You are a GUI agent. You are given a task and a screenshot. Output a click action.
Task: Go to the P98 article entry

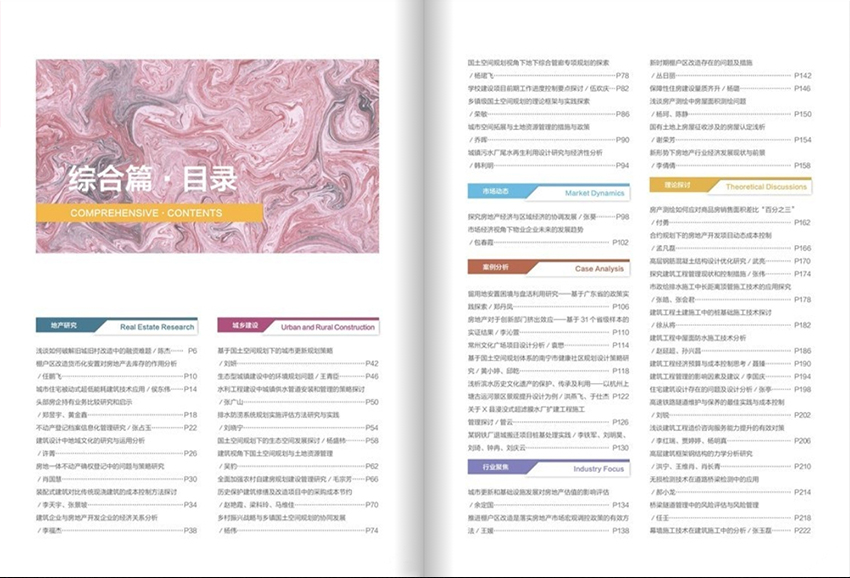(621, 217)
